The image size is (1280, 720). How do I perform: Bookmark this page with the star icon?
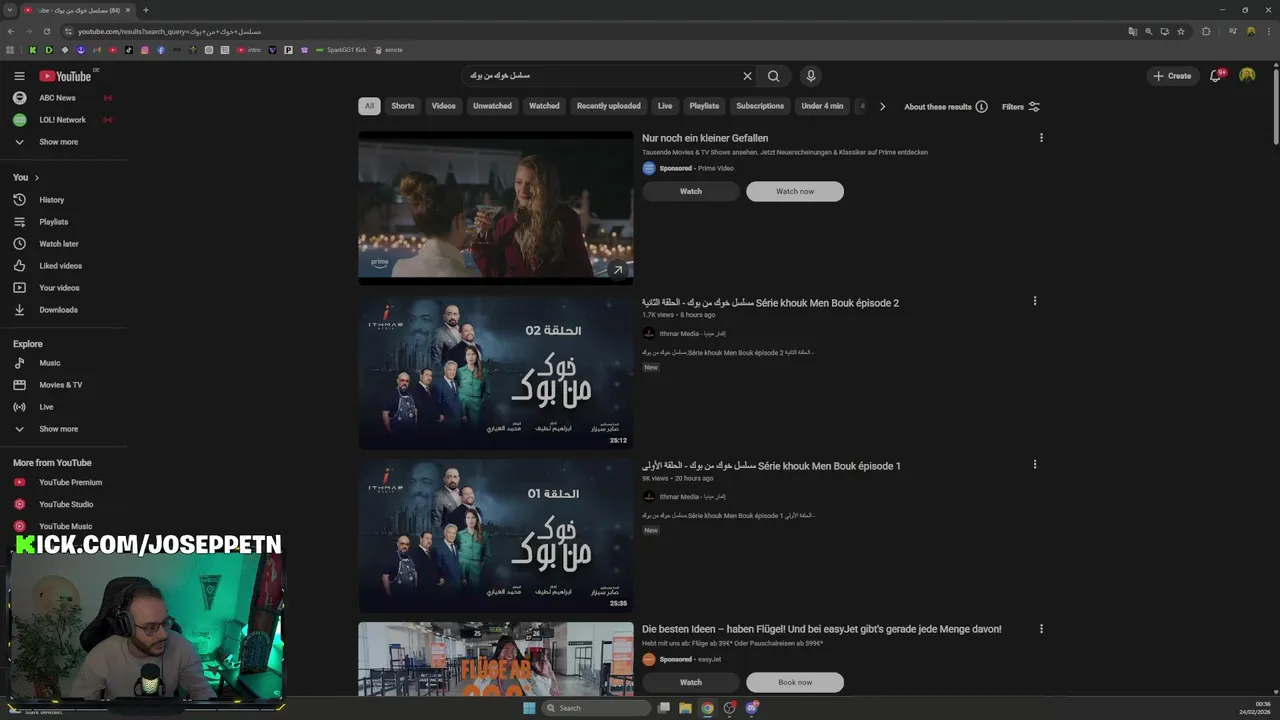point(1181,31)
